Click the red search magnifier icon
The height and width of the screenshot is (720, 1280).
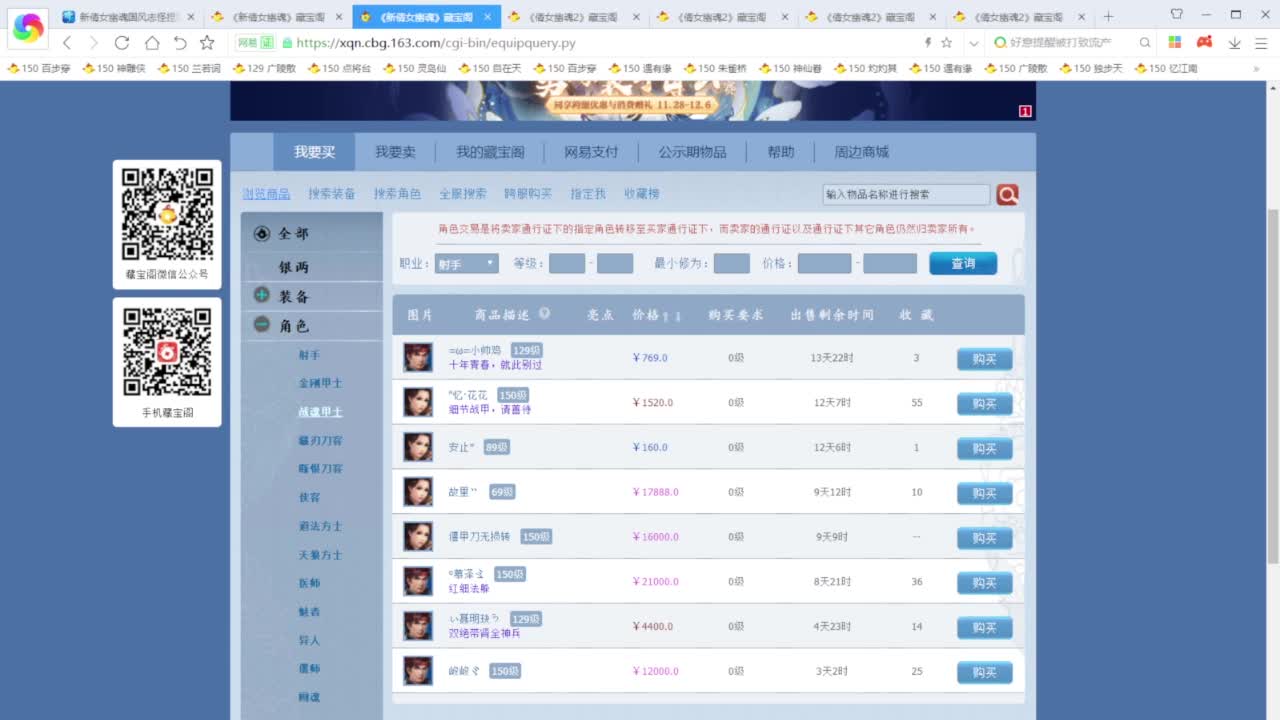(x=1007, y=195)
